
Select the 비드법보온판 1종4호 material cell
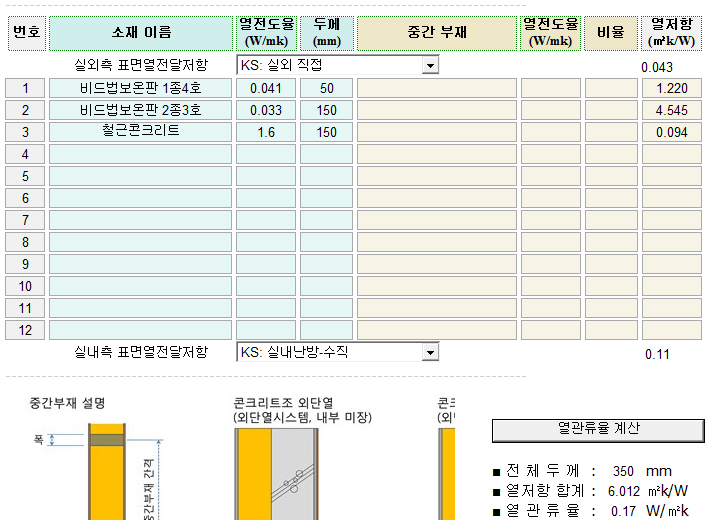click(x=141, y=88)
